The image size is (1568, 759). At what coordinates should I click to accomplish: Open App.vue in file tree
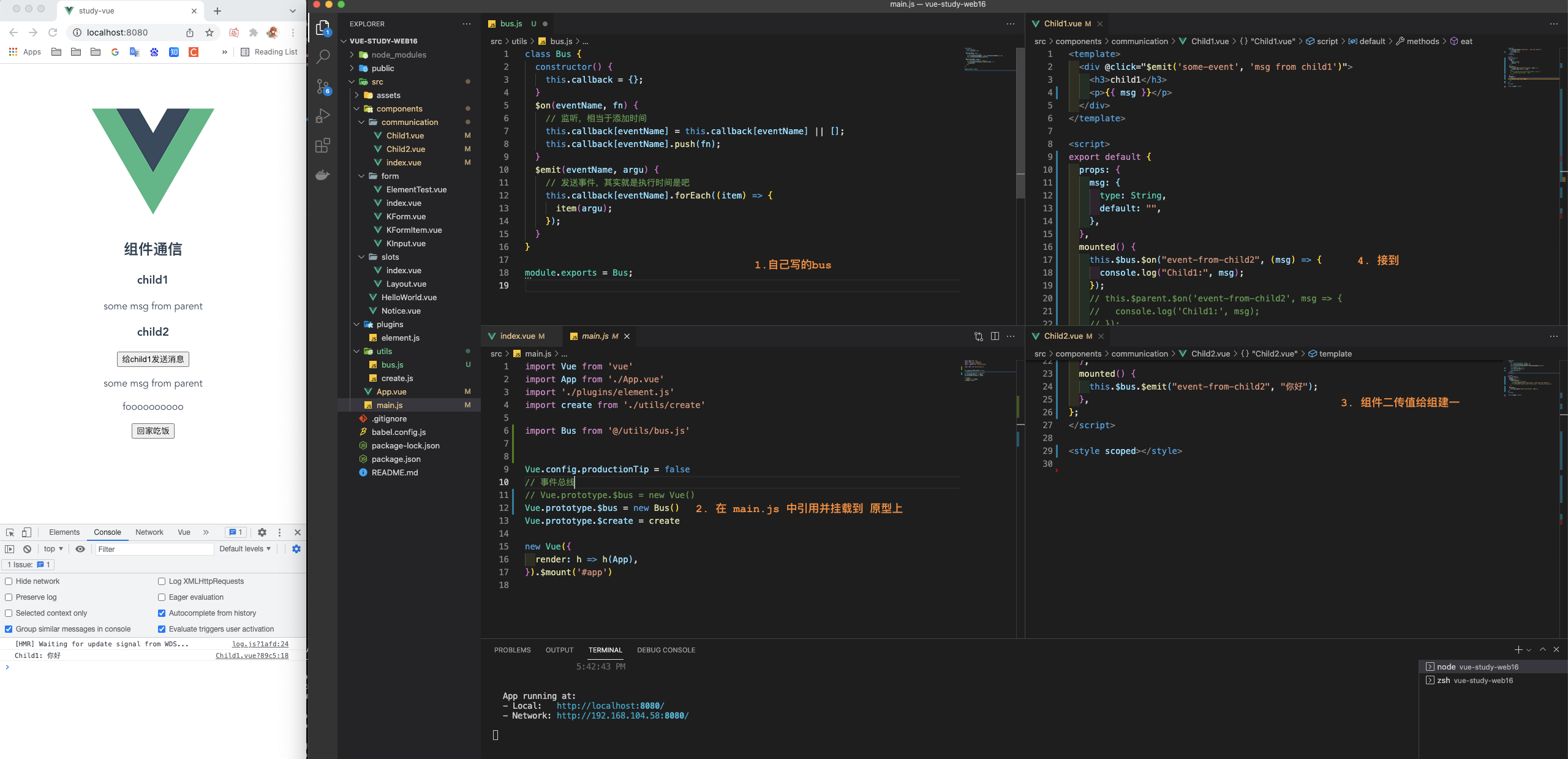(409, 391)
